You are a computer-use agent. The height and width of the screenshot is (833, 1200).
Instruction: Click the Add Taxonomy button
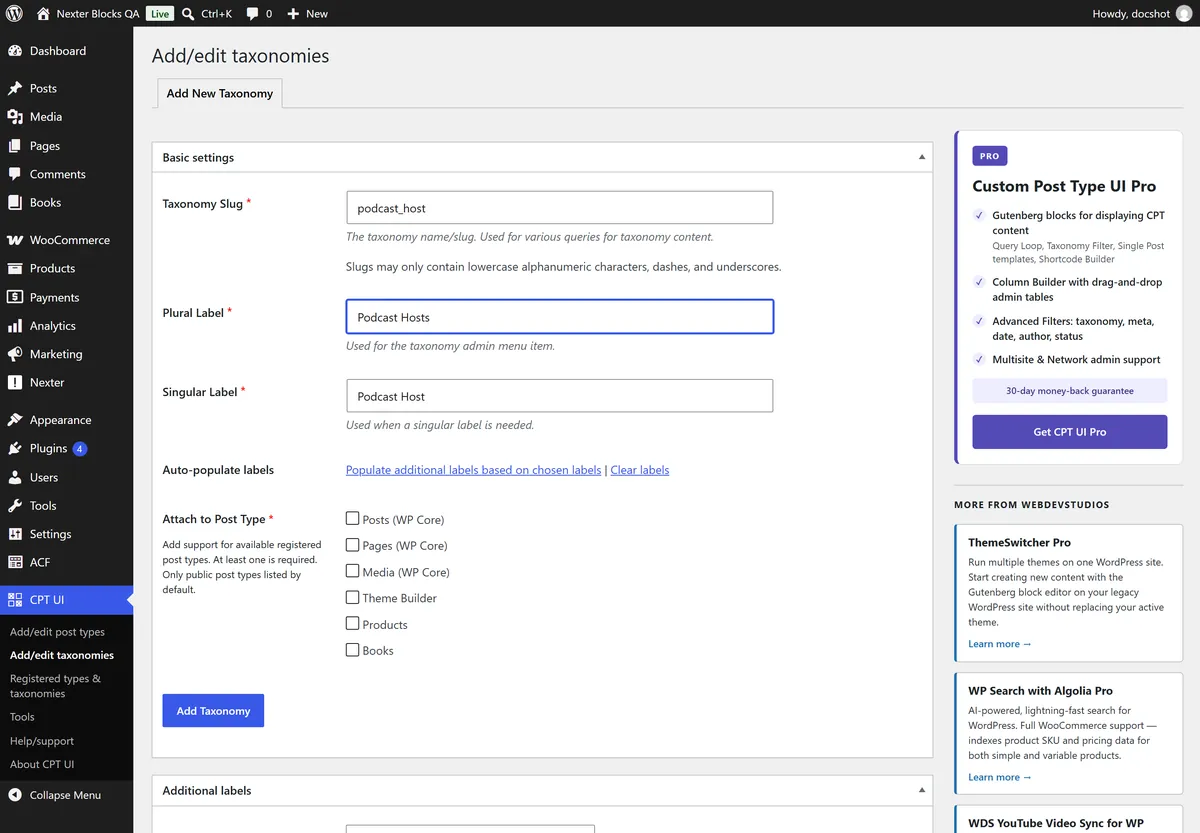[x=213, y=711]
